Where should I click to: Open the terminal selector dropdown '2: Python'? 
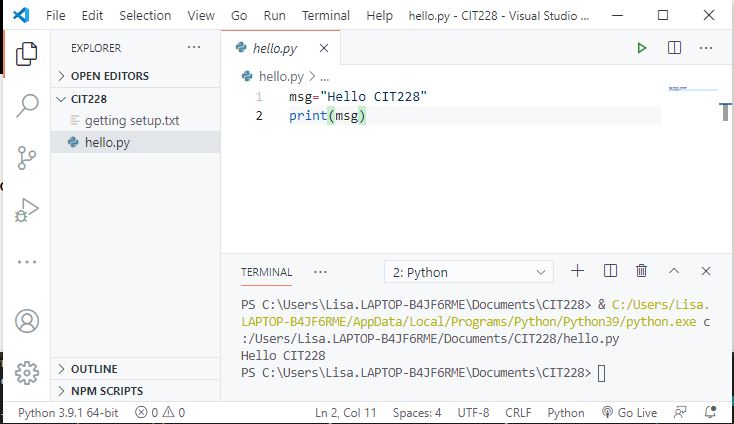point(468,272)
